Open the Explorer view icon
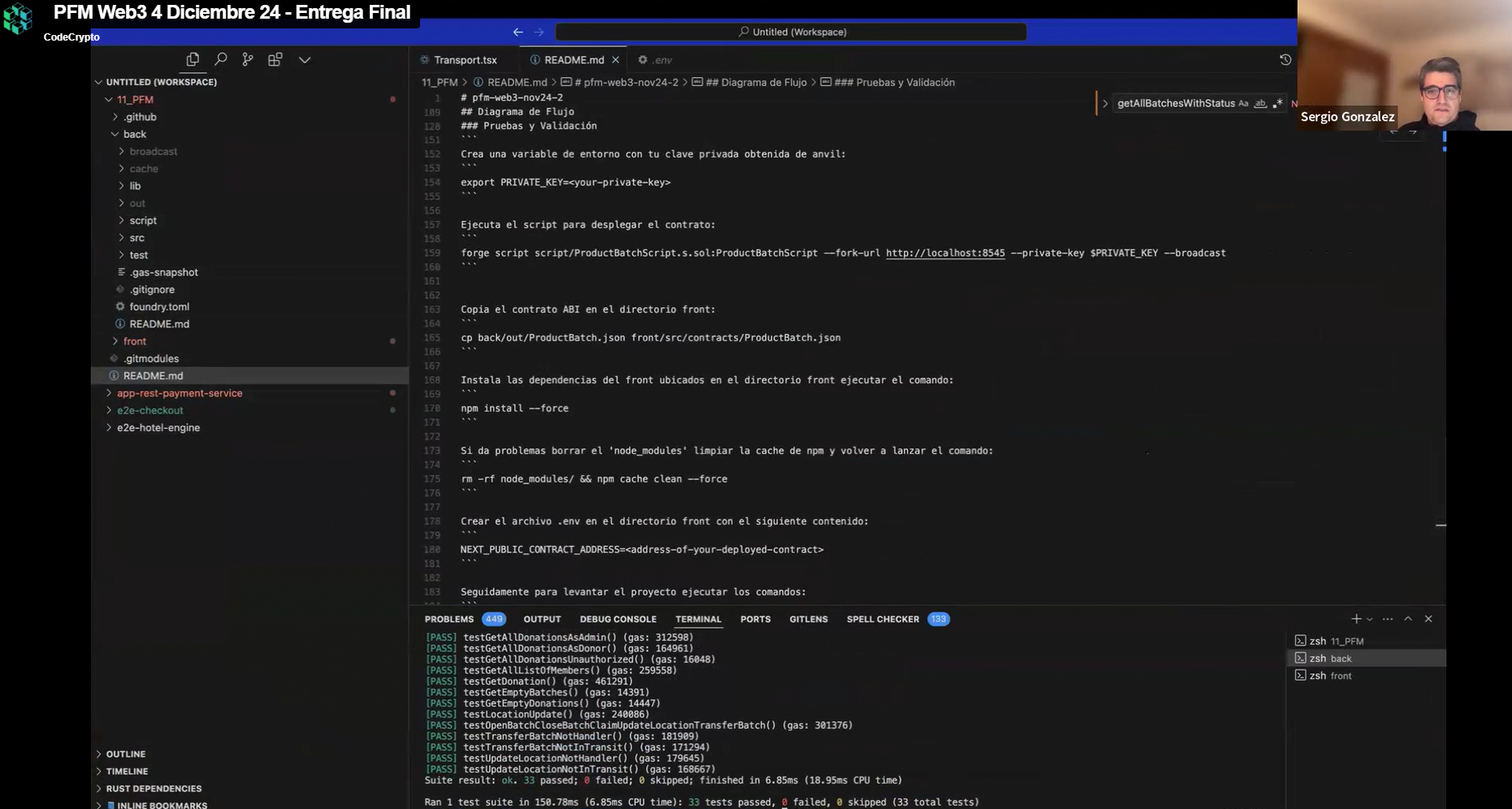This screenshot has height=809, width=1512. click(193, 59)
